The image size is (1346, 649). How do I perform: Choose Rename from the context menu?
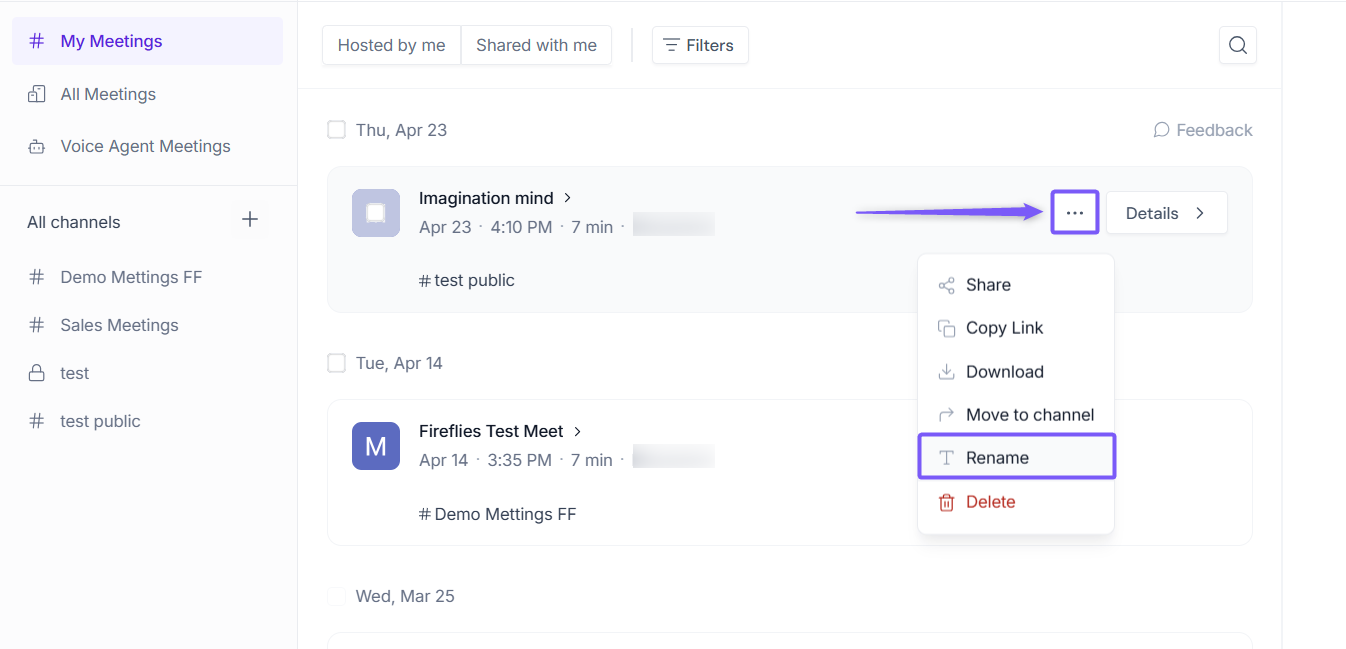coord(1016,457)
